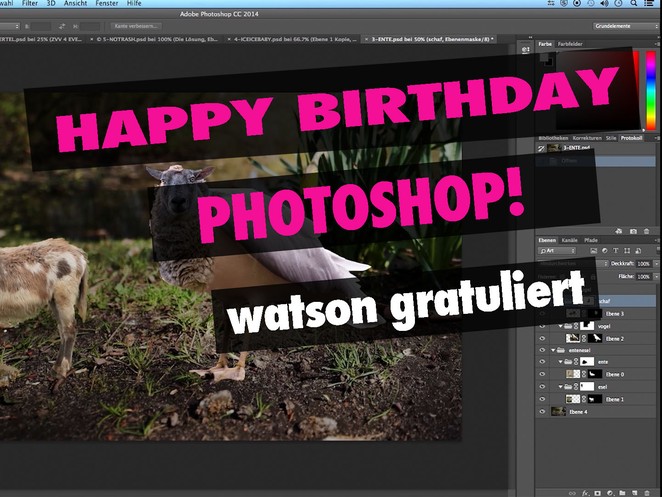Screen dimensions: 662x497
Task: Switch to the Kanäle tab
Action: pos(569,241)
